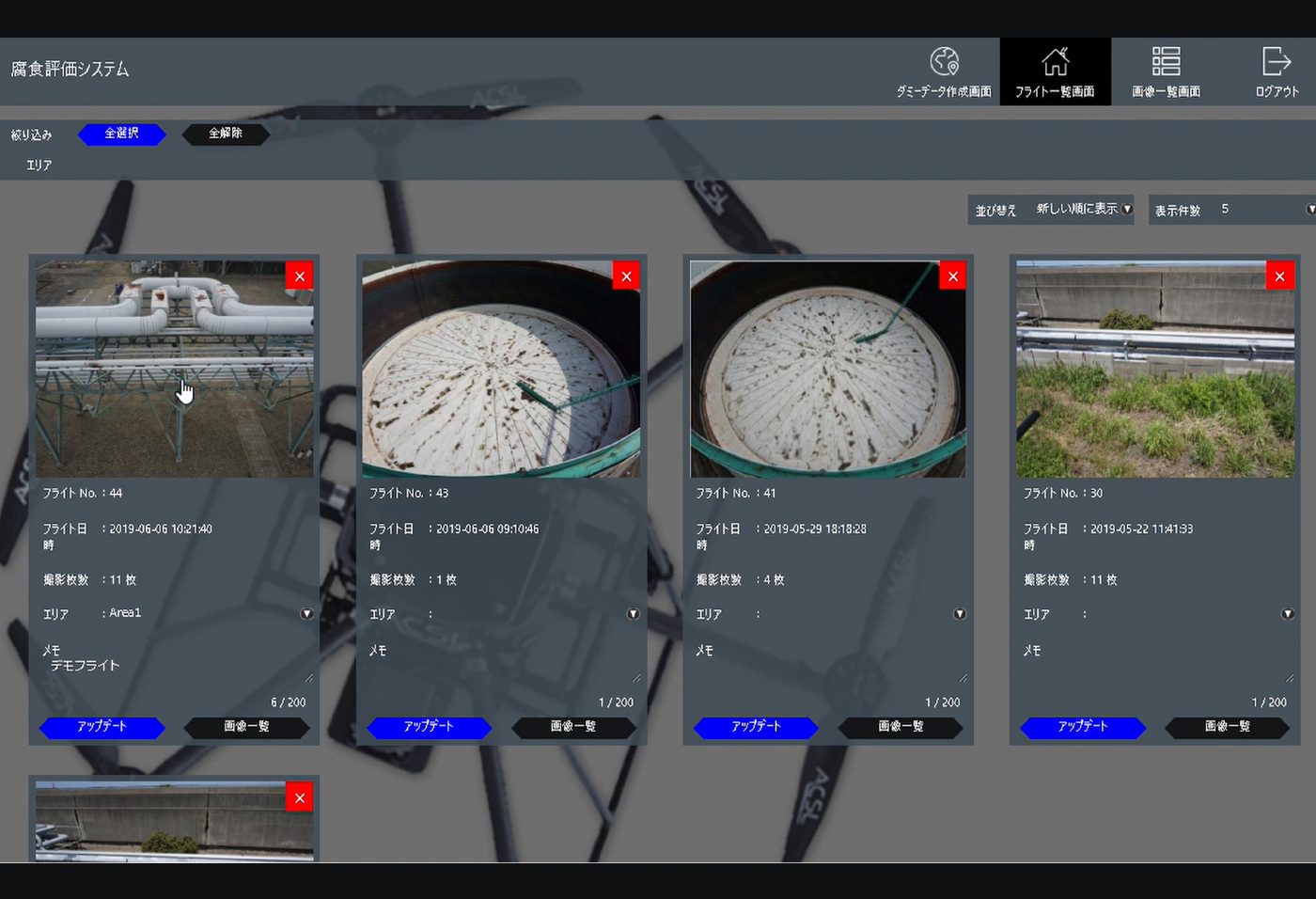Expand the area dropdown for flight No. 44
This screenshot has width=1316, height=899.
[306, 614]
